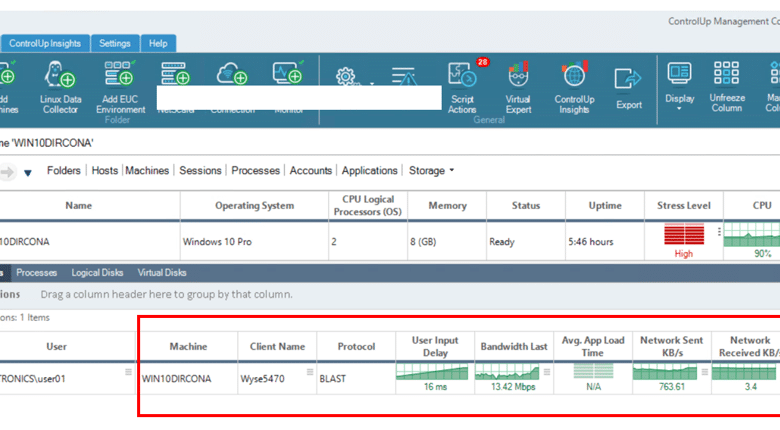Screen dimensions: 780x430
Task: Click the NetScaler add icon
Action: coord(174,73)
